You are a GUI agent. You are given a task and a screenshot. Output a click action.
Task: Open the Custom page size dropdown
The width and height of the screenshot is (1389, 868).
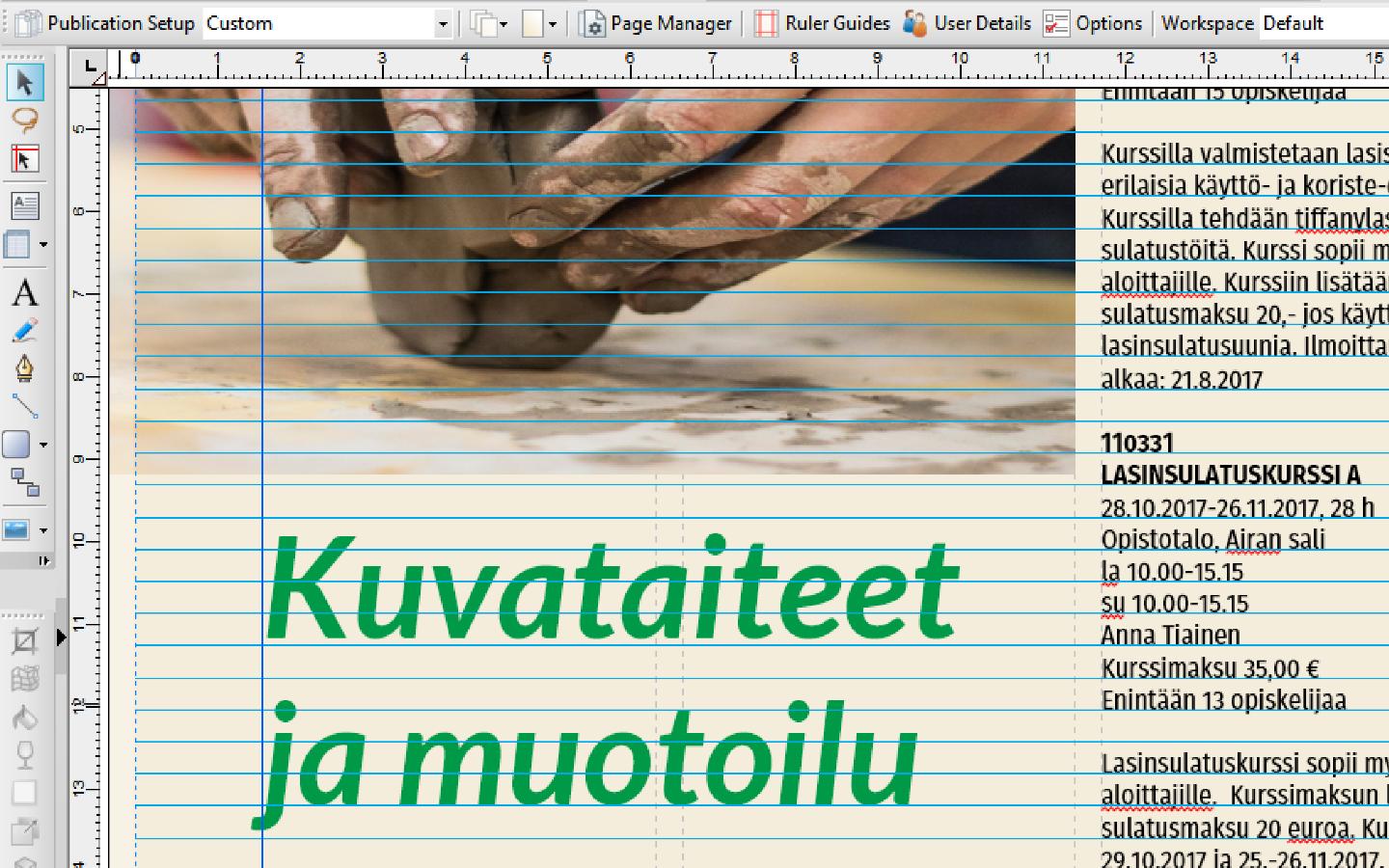pos(443,23)
